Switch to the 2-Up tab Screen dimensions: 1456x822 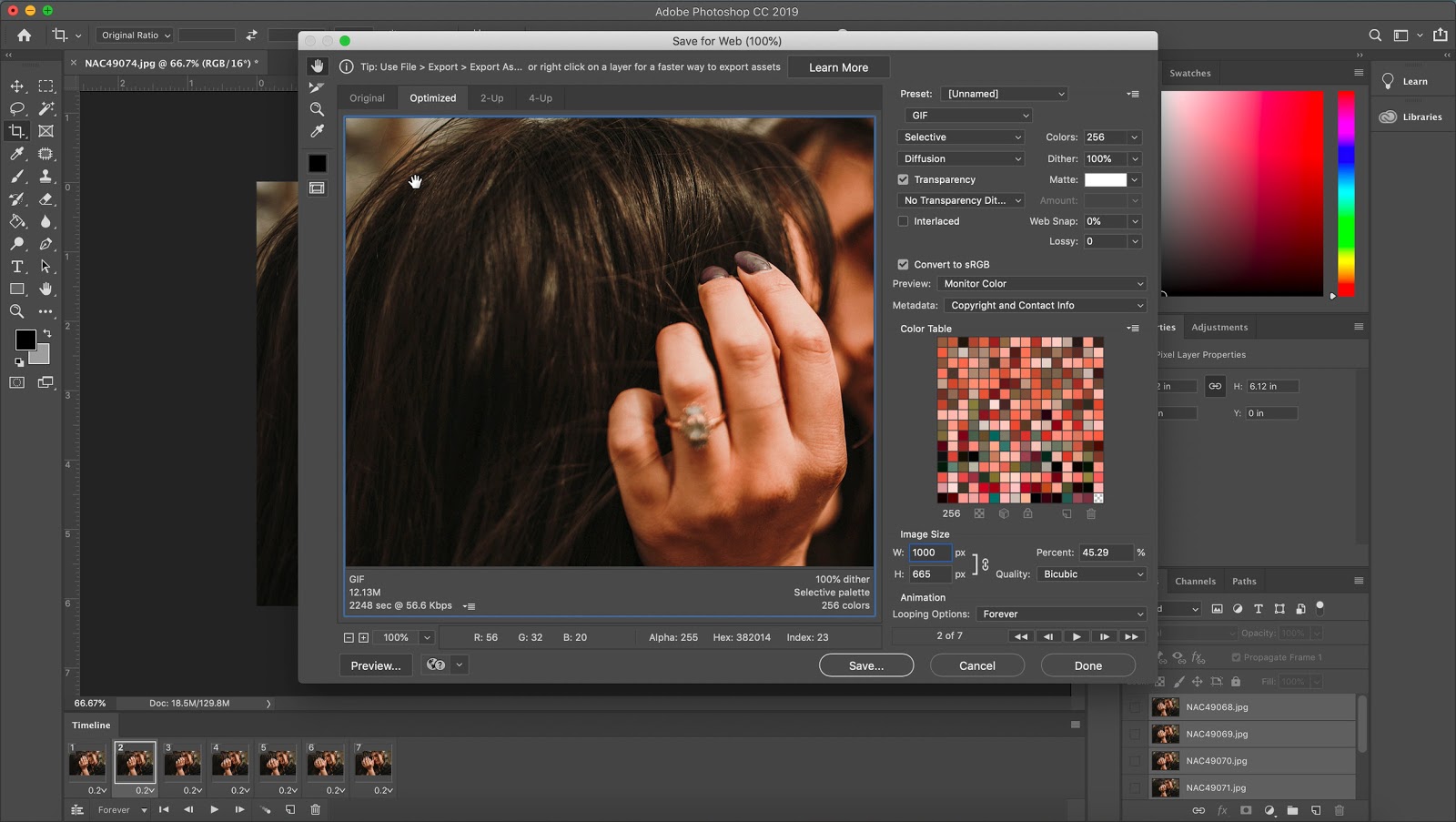(492, 98)
